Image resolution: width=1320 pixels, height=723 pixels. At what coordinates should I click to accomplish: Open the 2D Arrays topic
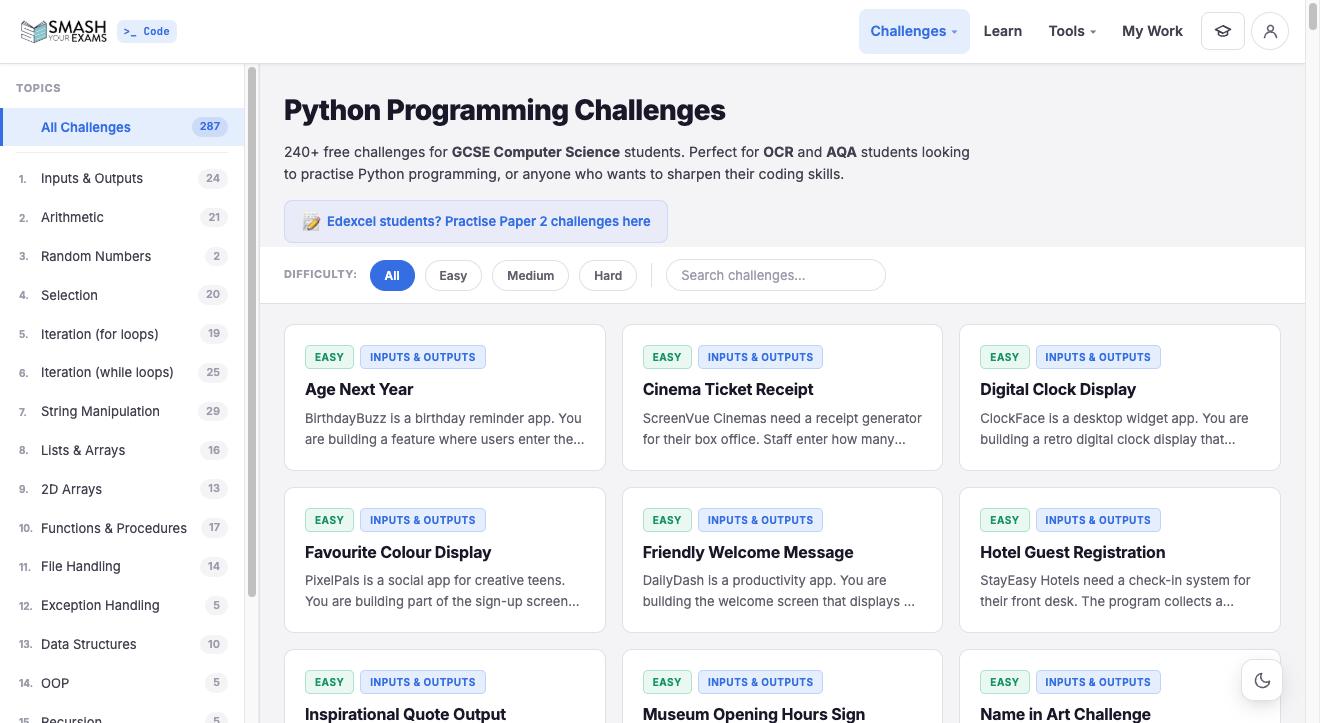click(x=122, y=489)
